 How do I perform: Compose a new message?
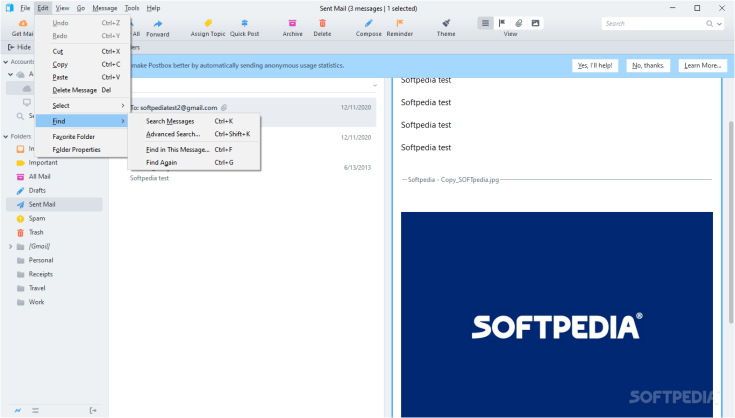(x=368, y=28)
